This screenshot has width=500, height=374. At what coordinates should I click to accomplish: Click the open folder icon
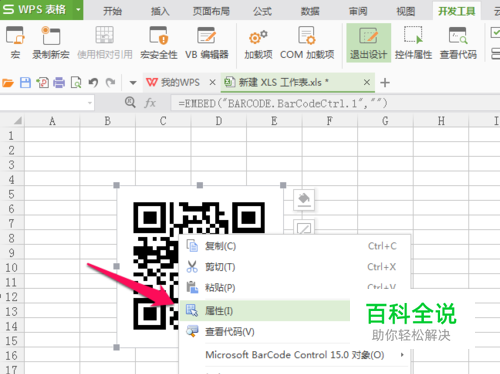click(8, 82)
